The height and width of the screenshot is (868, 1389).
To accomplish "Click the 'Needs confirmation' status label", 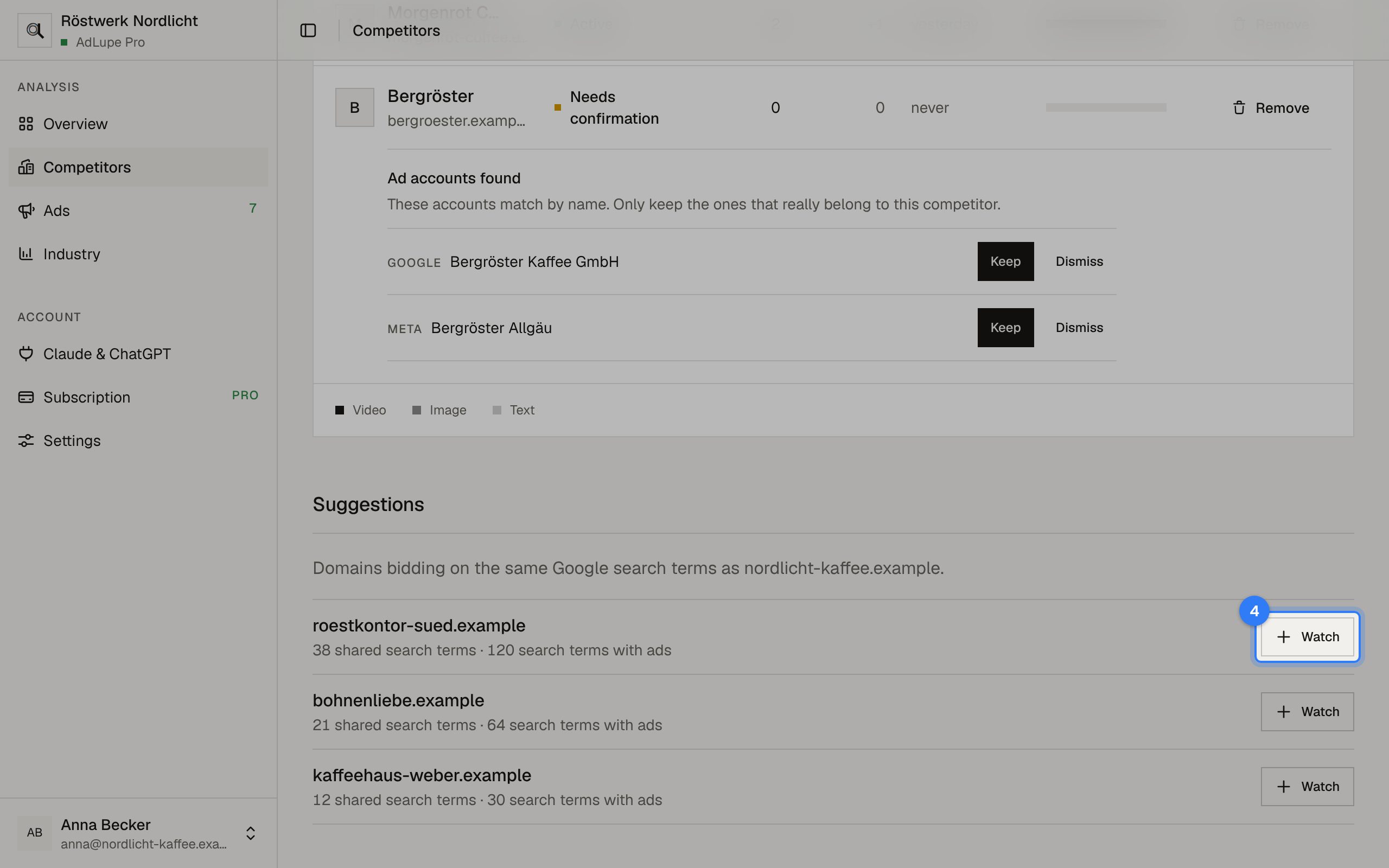I will (x=614, y=107).
